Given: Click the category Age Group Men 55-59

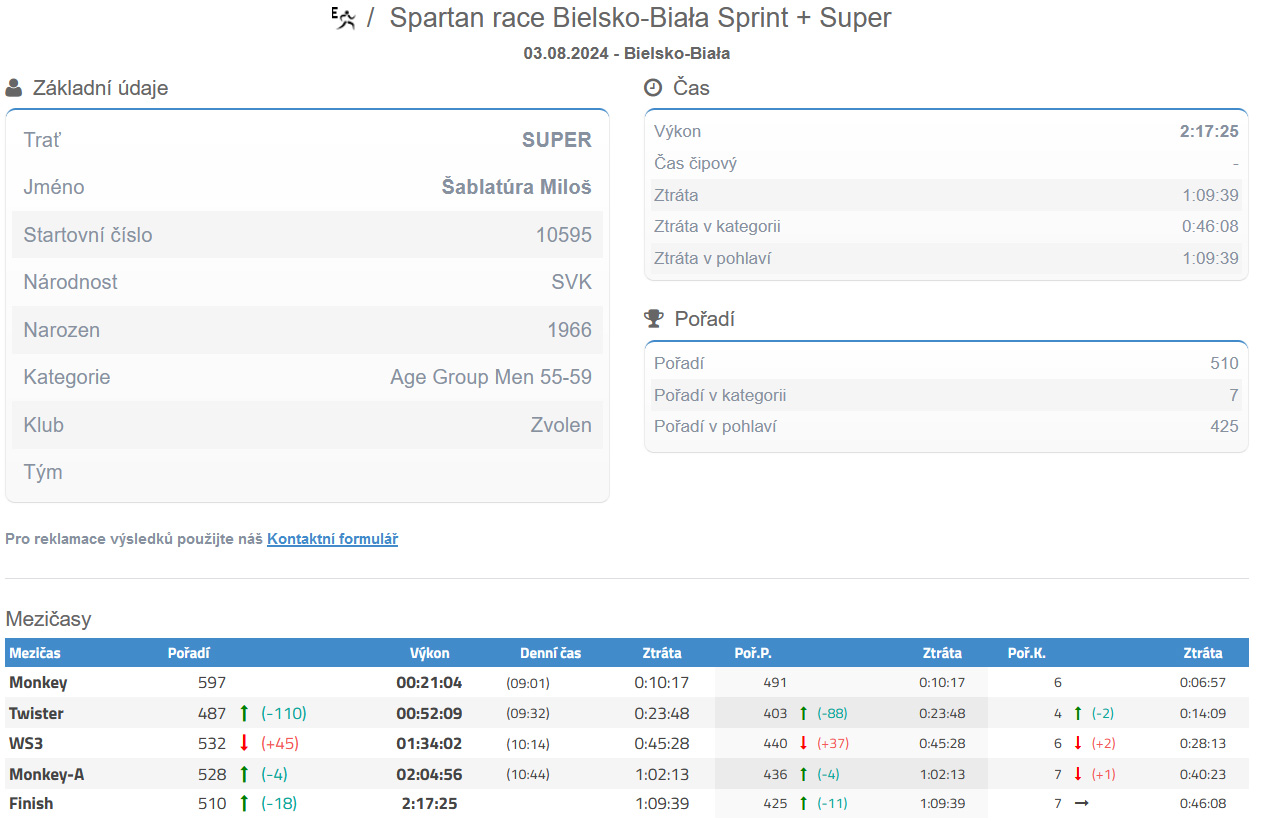Looking at the screenshot, I should click(491, 377).
